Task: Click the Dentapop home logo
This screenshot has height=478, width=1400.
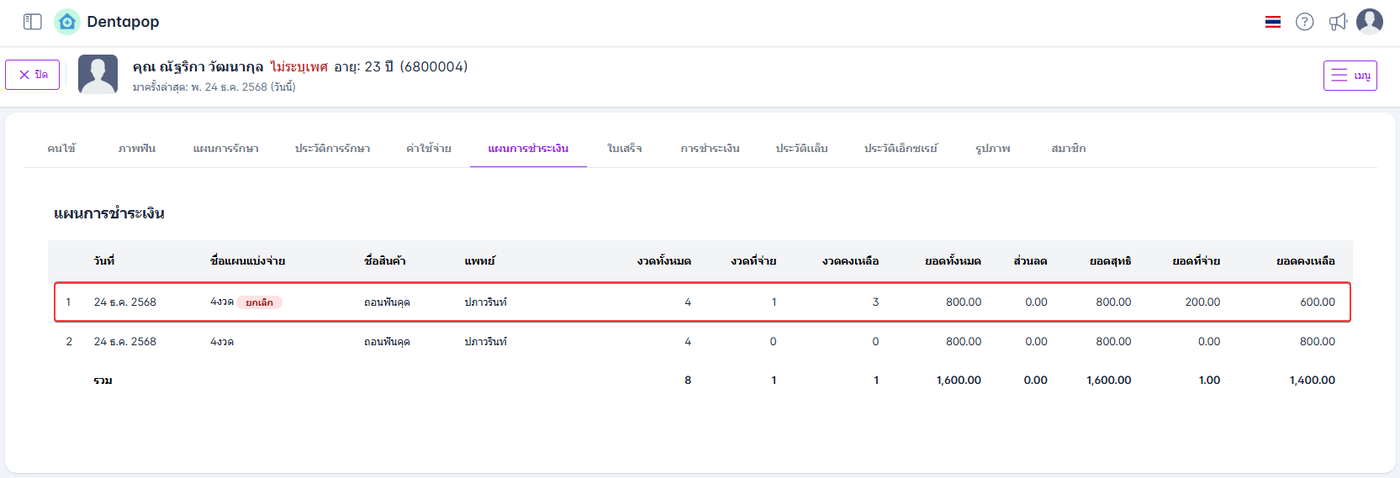Action: pos(67,22)
